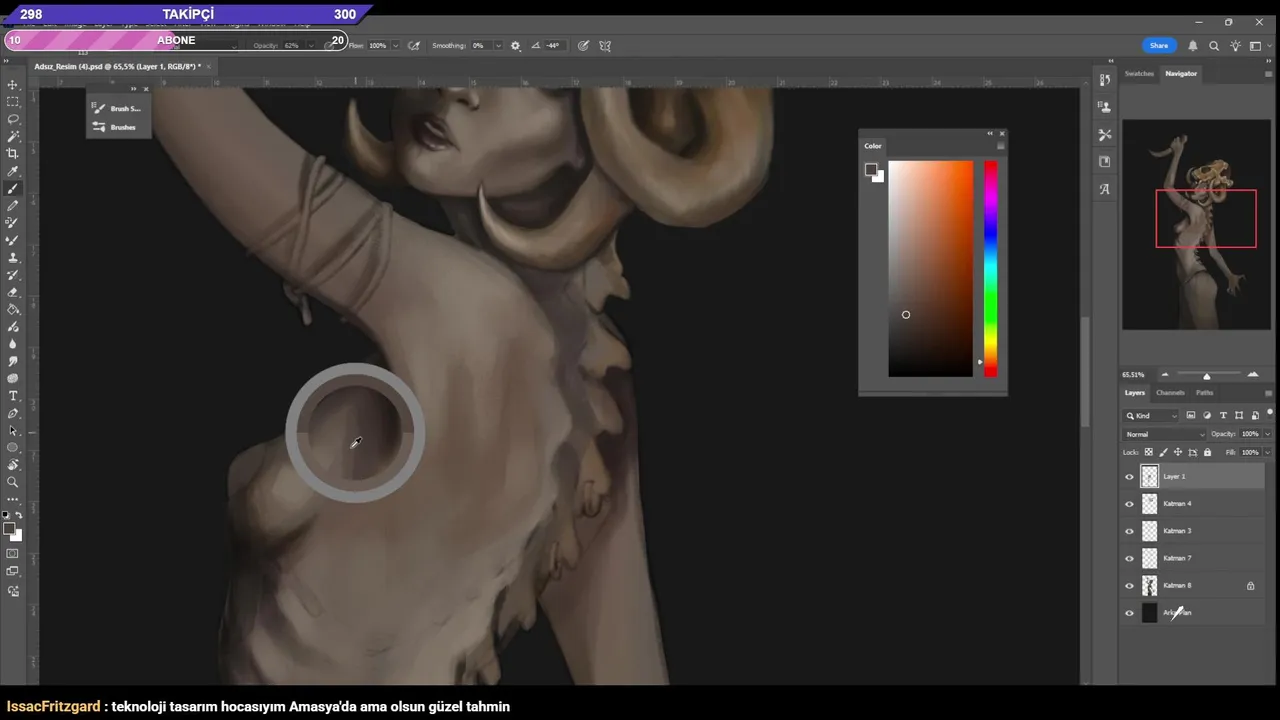
Task: Open Brush Settings panel shortcut
Action: [118, 108]
